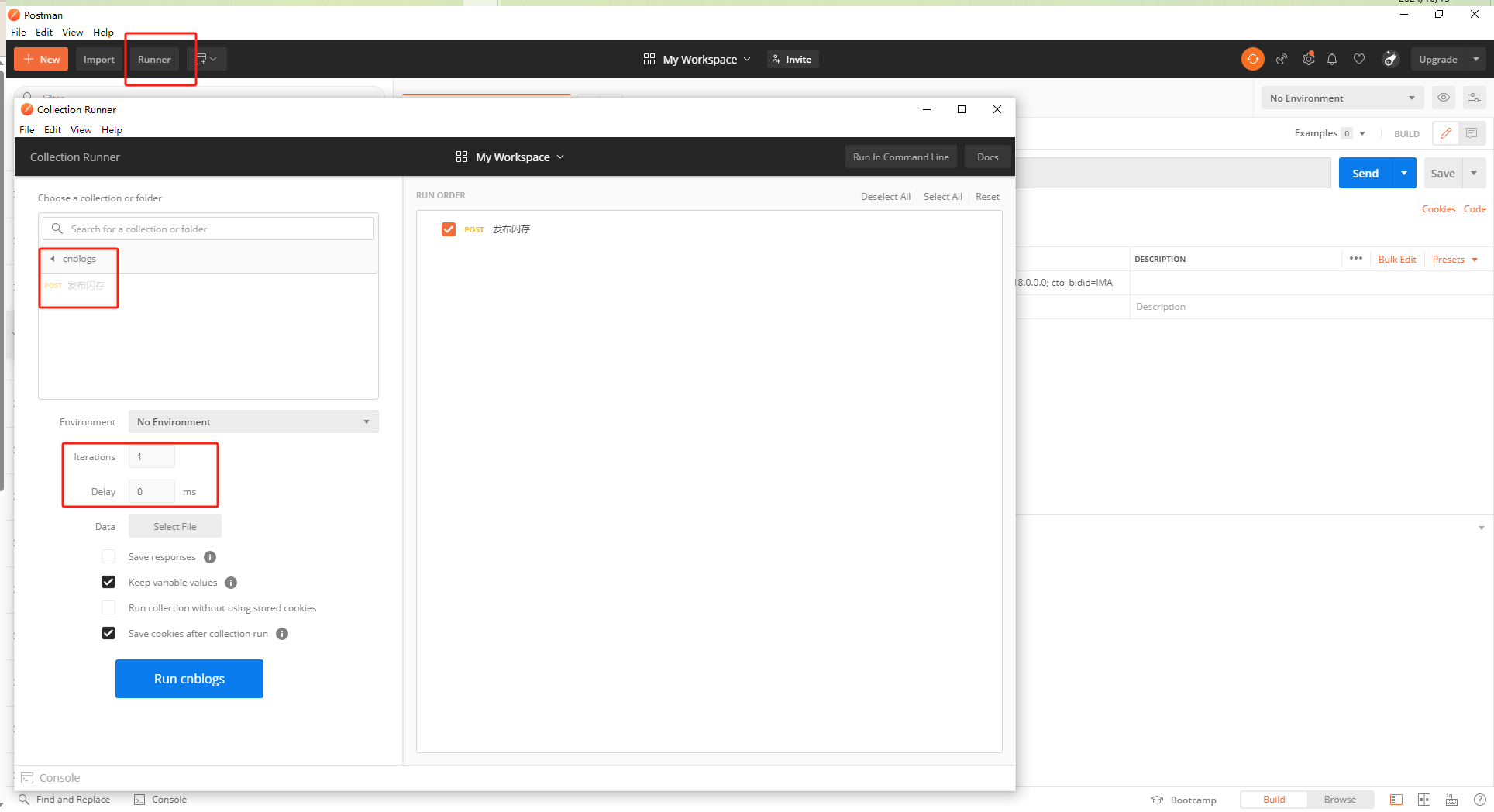
Task: Toggle two-pane view icon in status bar
Action: click(1396, 800)
